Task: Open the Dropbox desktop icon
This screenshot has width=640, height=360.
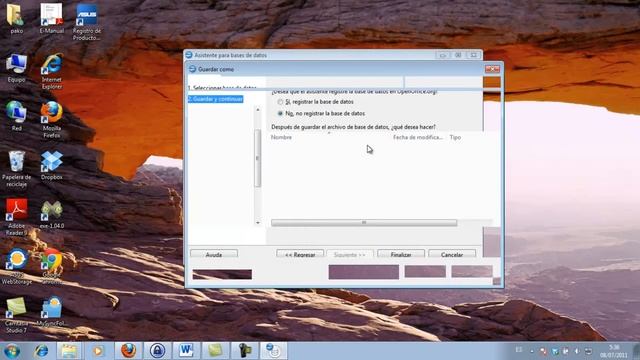Action: (x=51, y=165)
